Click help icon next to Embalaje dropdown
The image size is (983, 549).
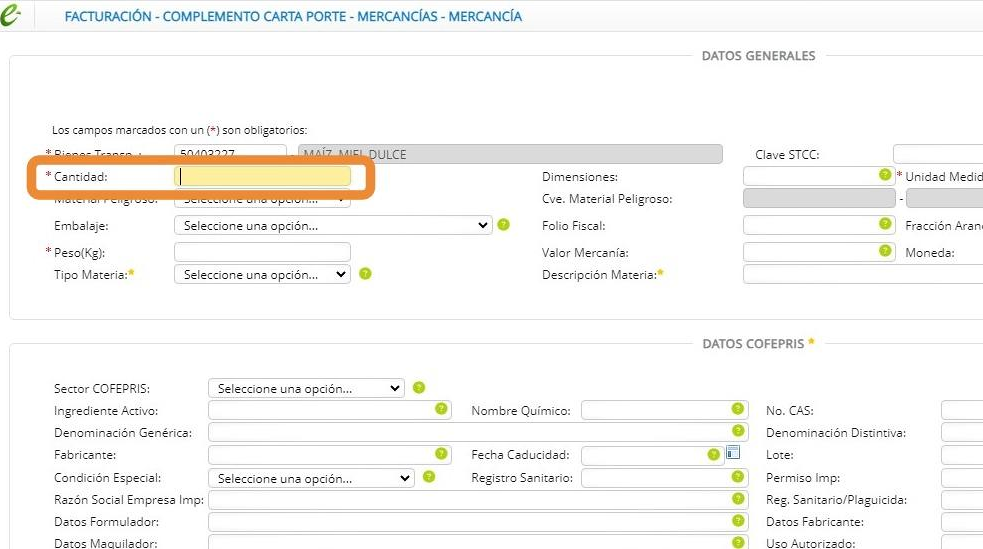pos(503,224)
